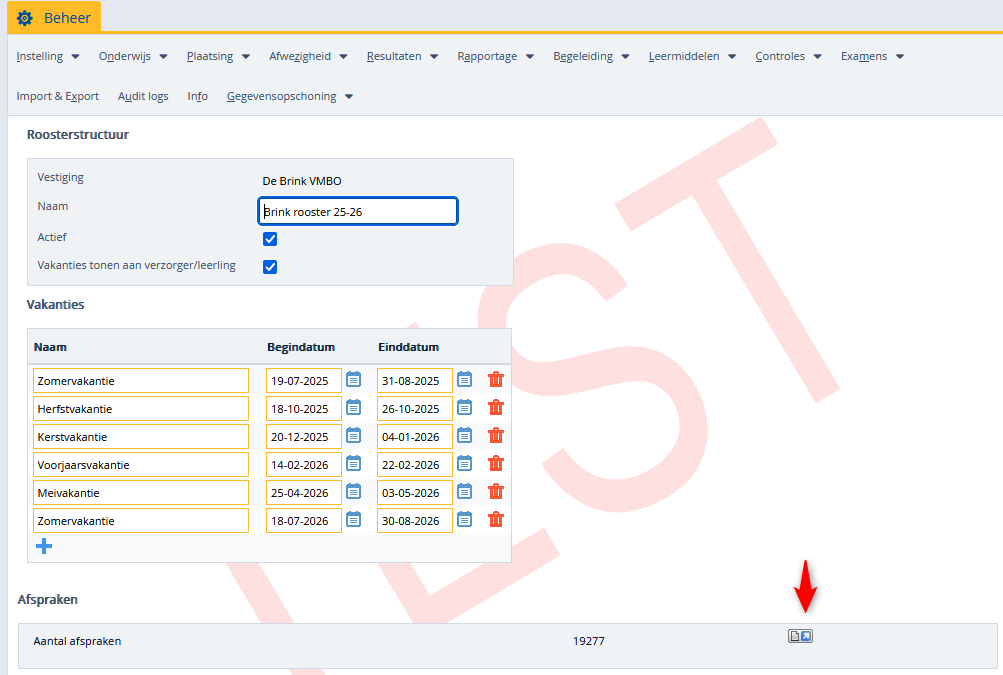Expand the Begeleiding menu
The width and height of the screenshot is (1003, 675).
592,56
